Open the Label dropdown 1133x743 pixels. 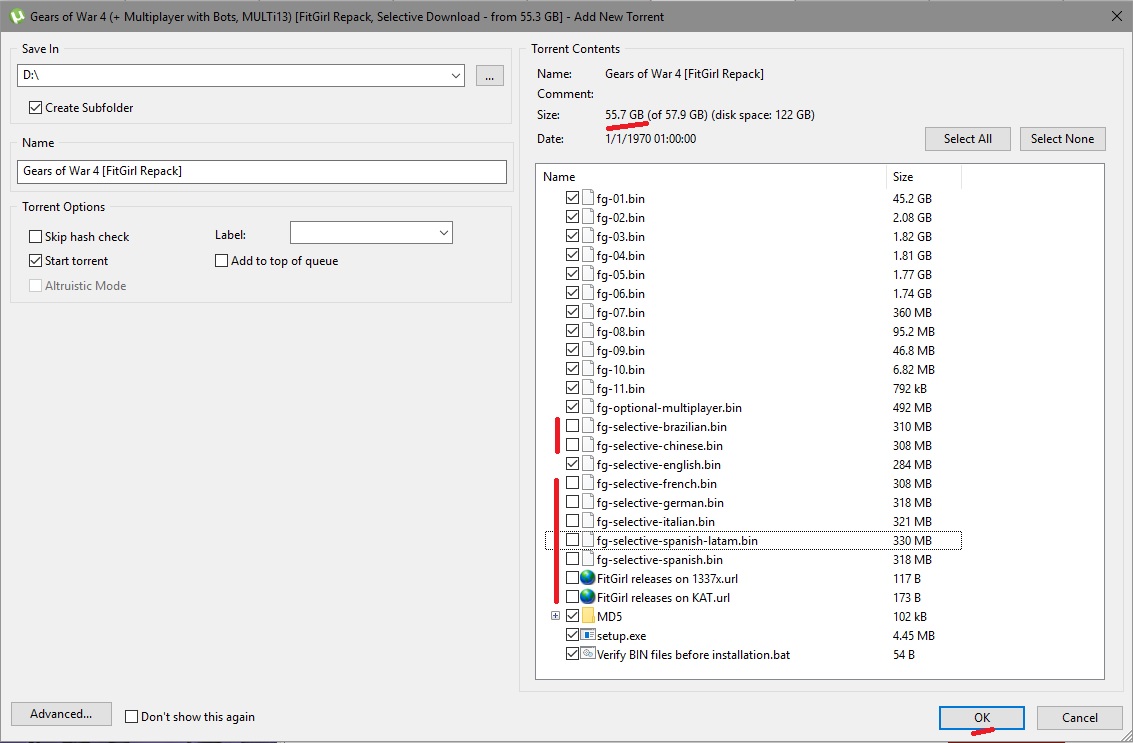point(444,233)
